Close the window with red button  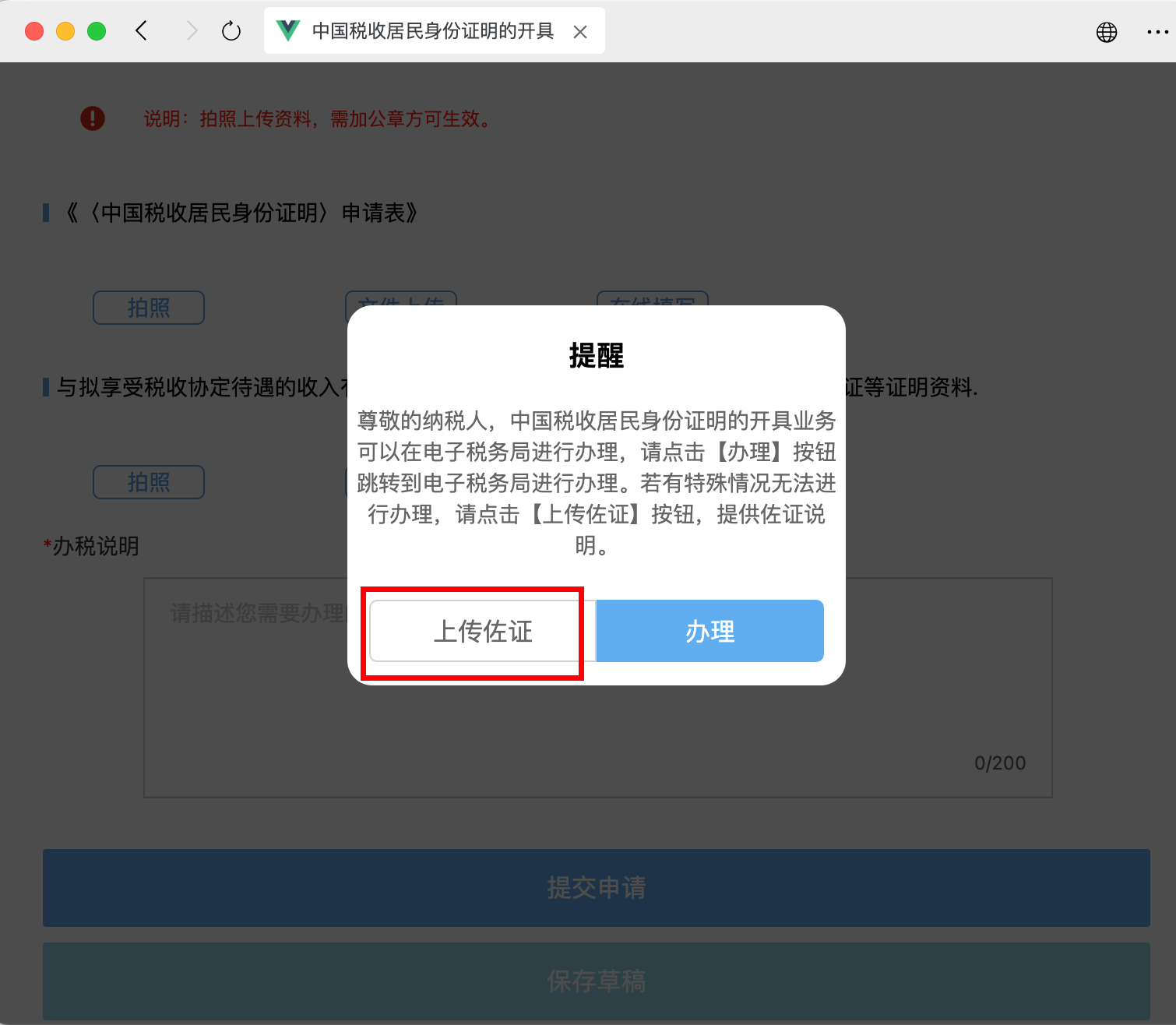pyautogui.click(x=34, y=31)
